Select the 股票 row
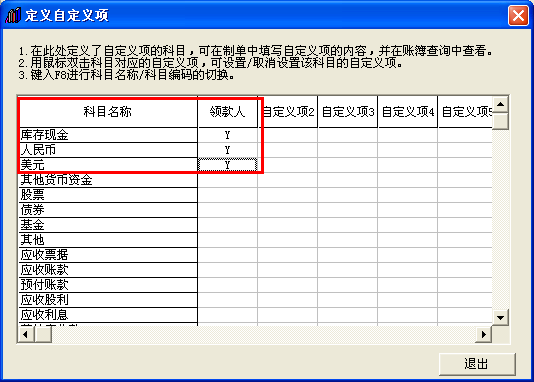 (108, 195)
